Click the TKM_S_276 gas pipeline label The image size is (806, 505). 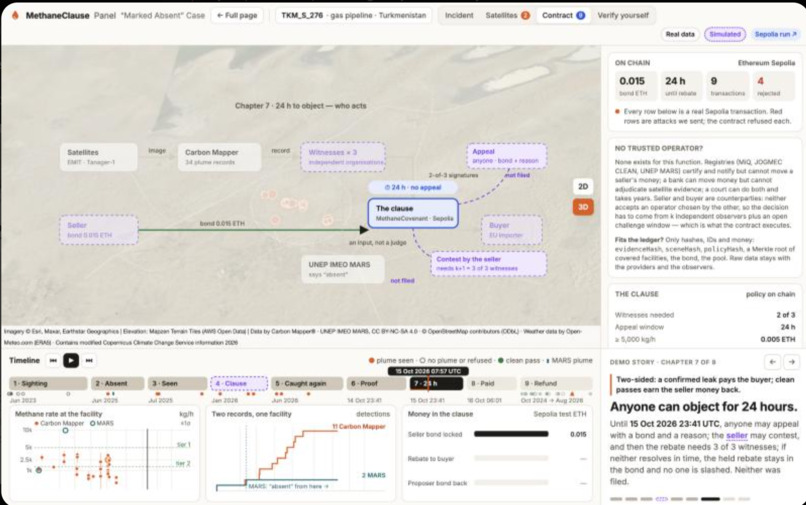(354, 15)
